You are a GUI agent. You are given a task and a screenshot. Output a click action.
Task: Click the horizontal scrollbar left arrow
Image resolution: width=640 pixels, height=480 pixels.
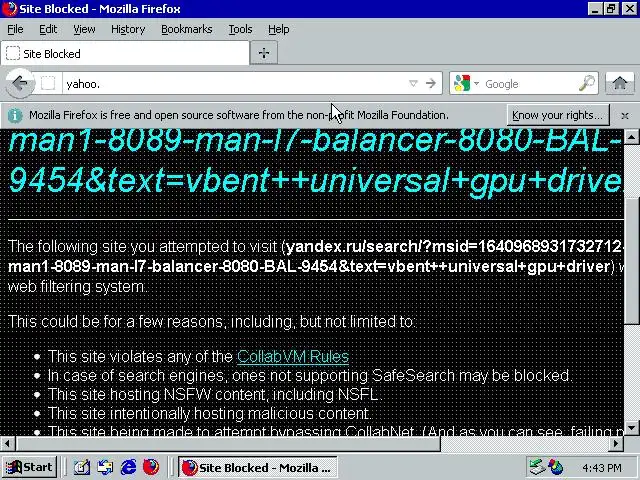tap(7, 443)
